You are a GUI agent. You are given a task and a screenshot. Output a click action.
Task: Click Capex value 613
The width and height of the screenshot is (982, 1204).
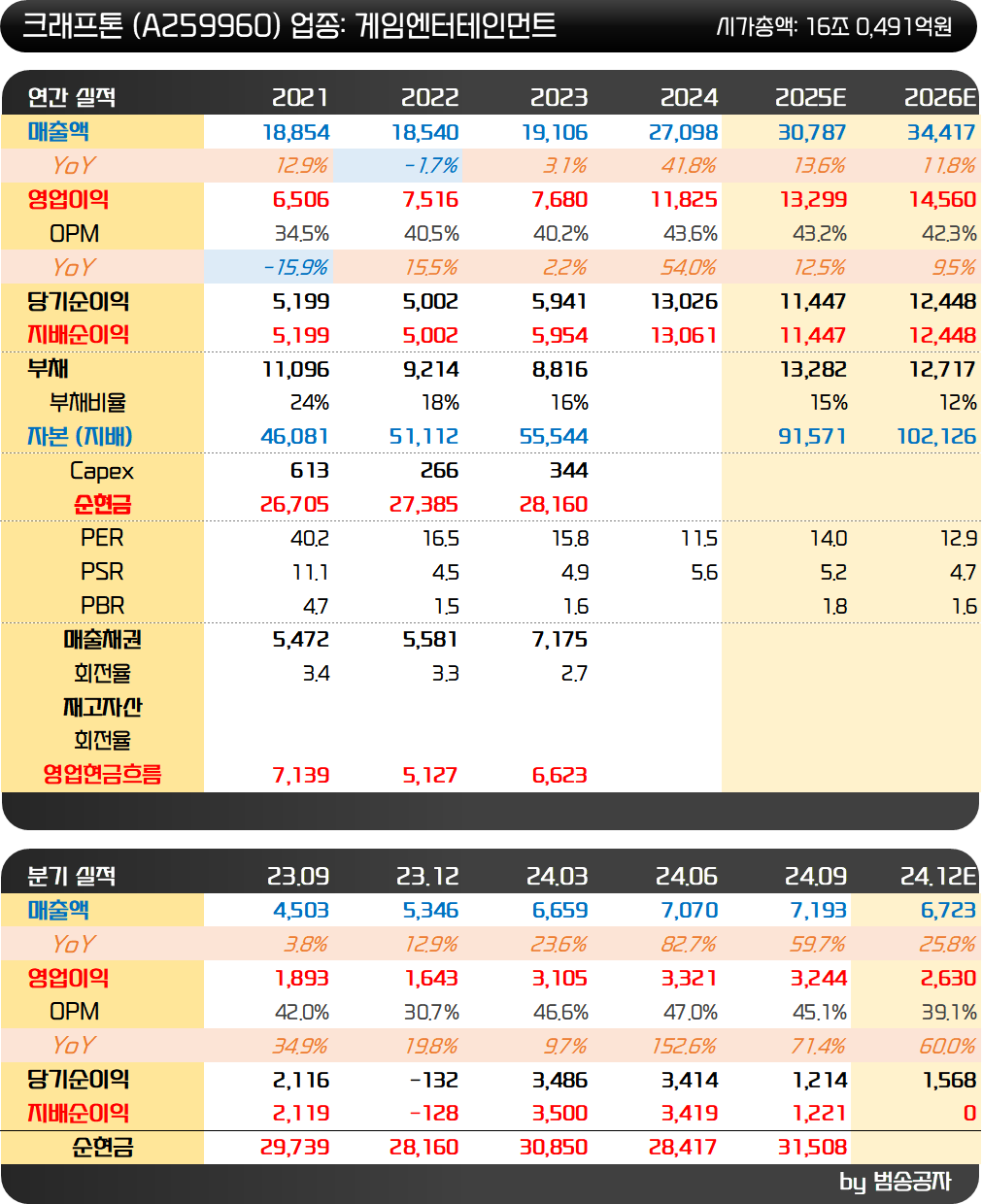[x=310, y=471]
